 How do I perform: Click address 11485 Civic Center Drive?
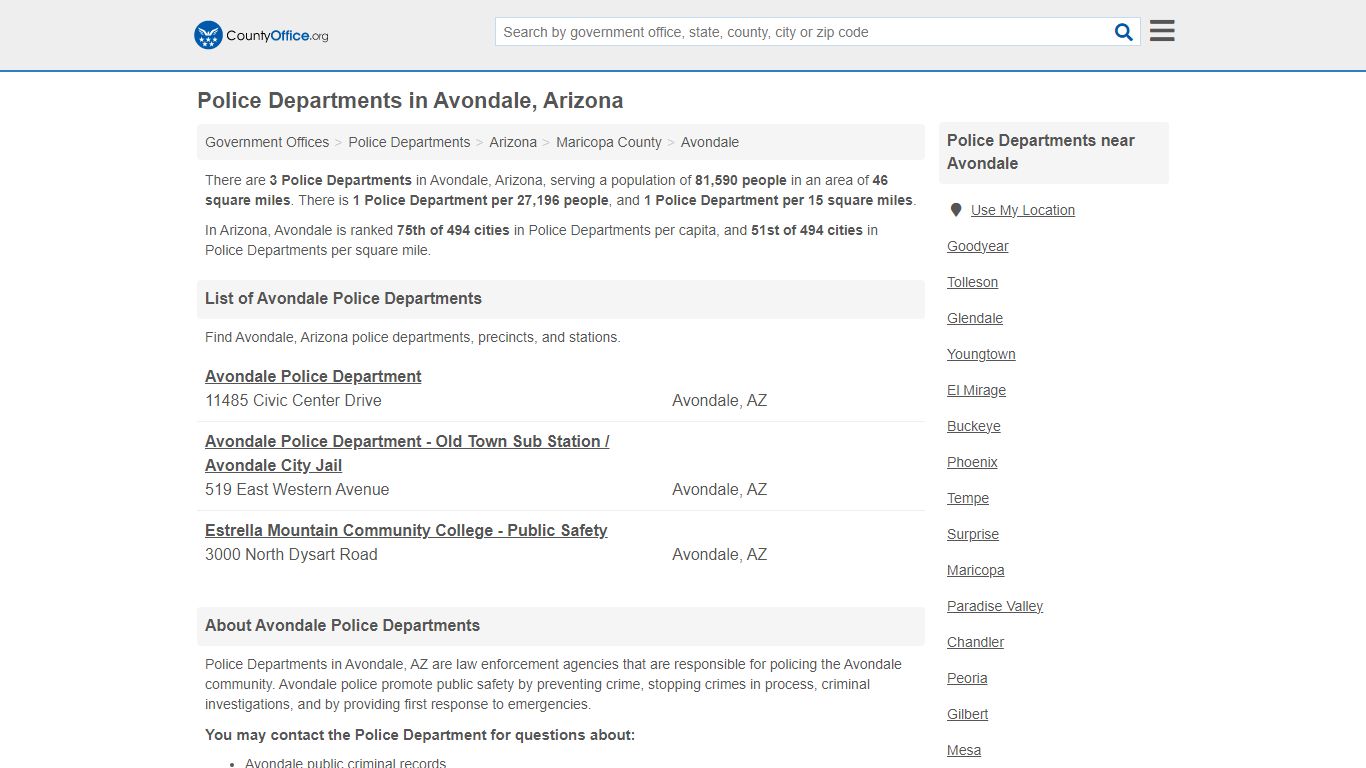coord(293,400)
